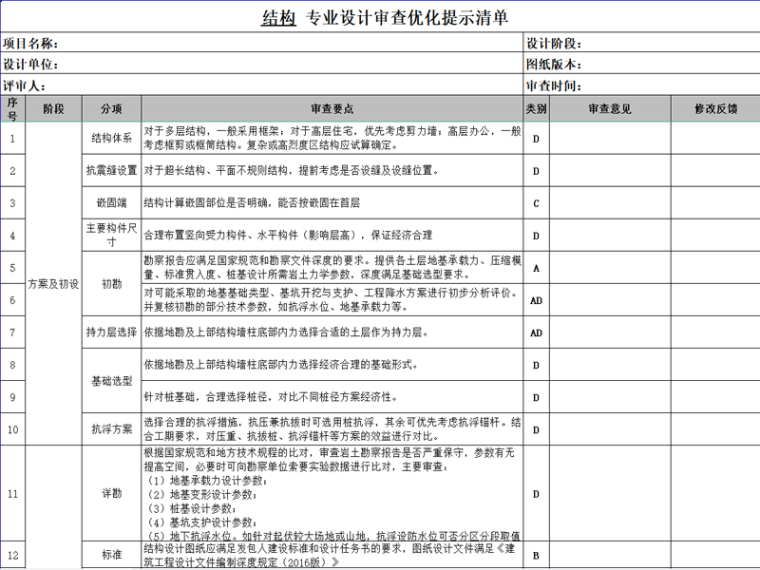Select the 方案及初设 stage cell
This screenshot has height=570, width=760.
click(x=53, y=283)
